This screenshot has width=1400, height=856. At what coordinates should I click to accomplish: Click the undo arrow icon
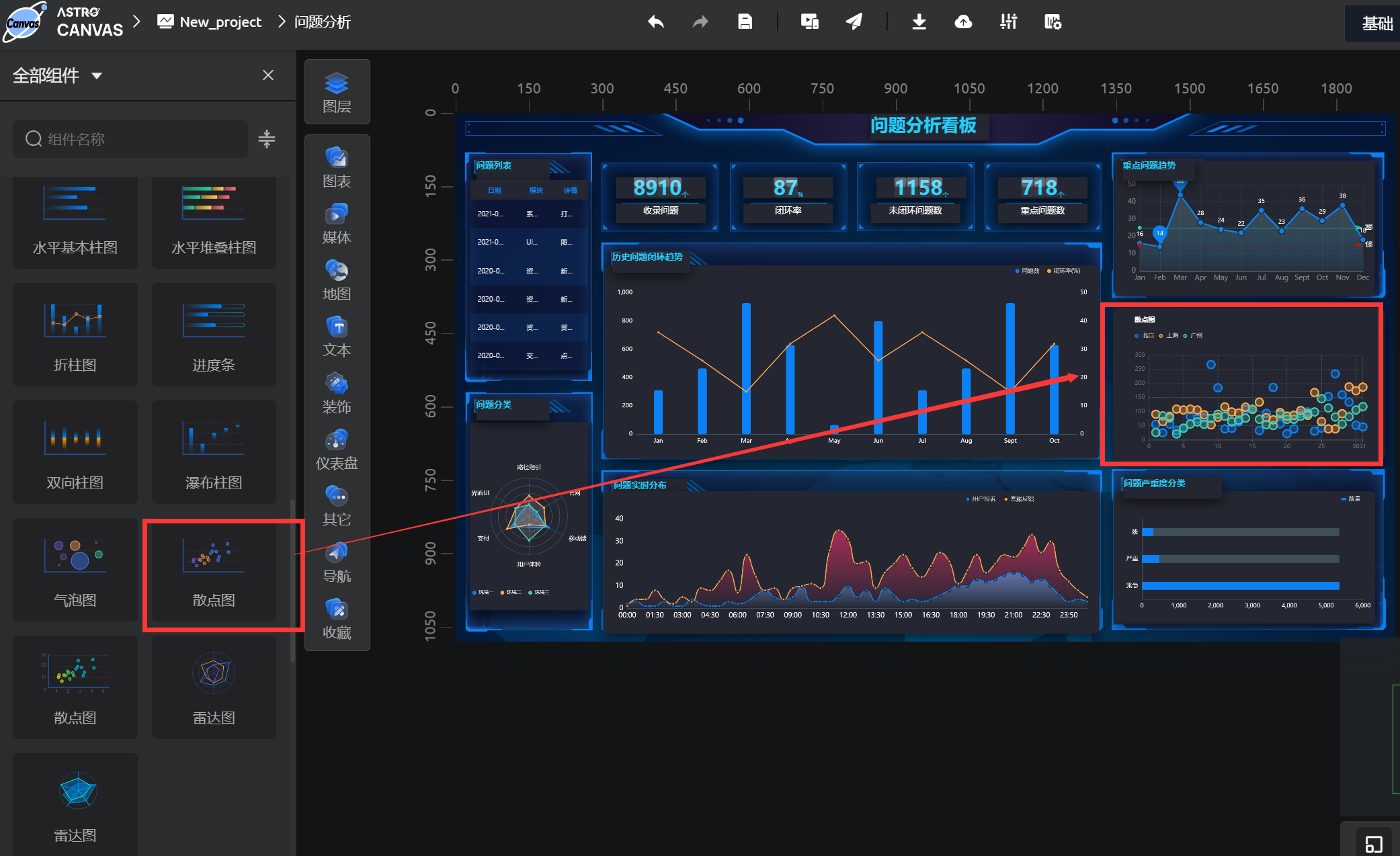point(656,22)
